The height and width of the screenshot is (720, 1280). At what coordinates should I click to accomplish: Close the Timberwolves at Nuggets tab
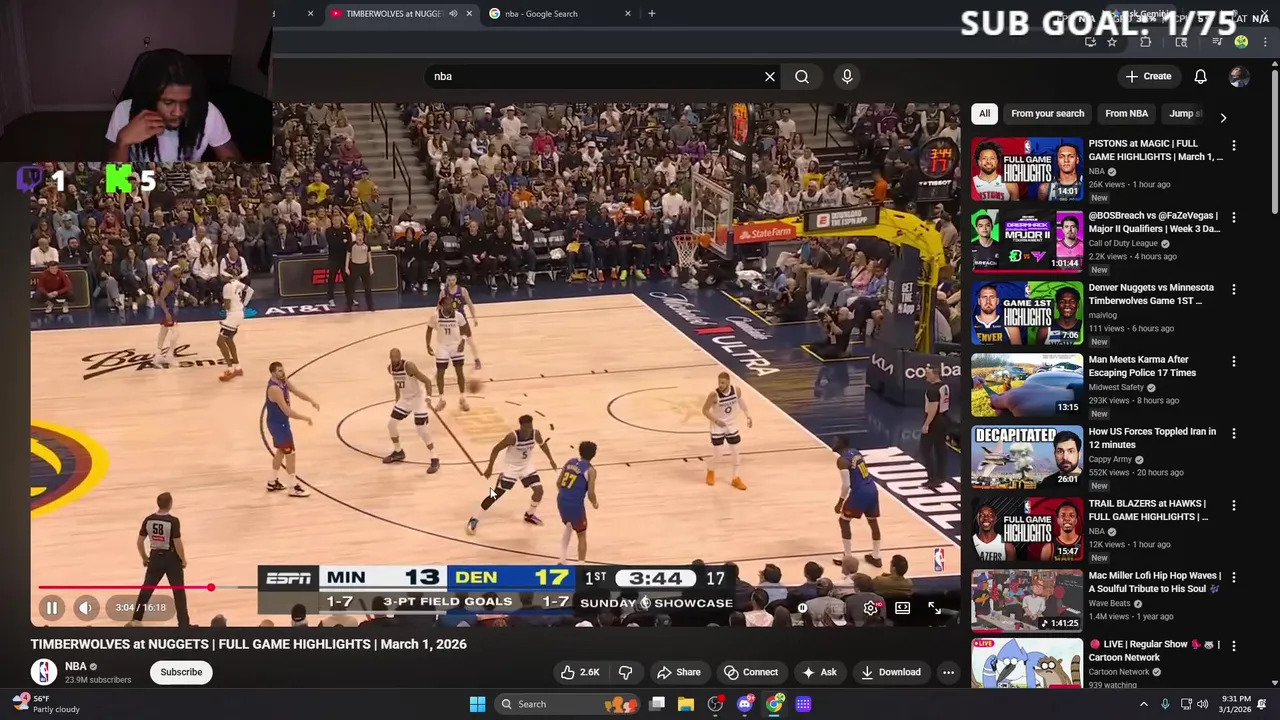click(x=469, y=14)
